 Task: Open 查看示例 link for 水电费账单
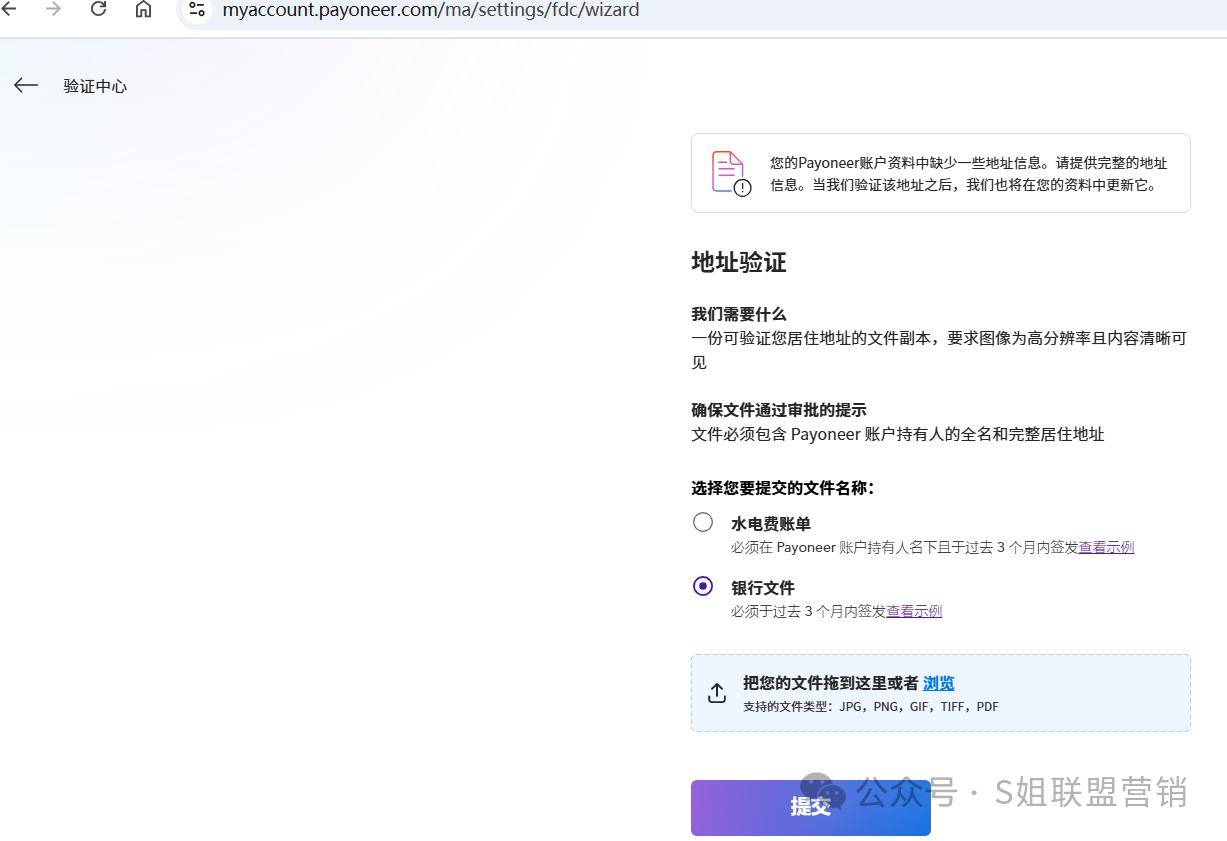click(1106, 547)
